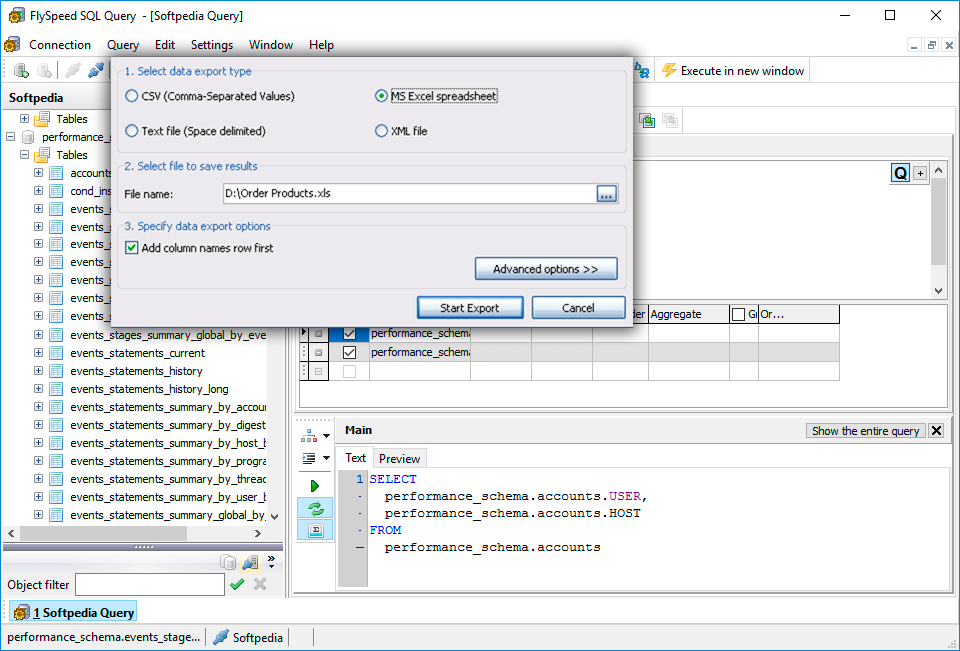This screenshot has width=960, height=651.
Task: Switch to the Preview tab
Action: [399, 458]
